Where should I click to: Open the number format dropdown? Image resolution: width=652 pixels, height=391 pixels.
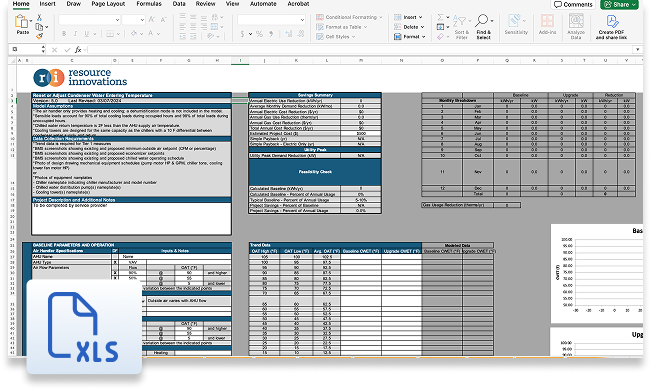coord(302,20)
